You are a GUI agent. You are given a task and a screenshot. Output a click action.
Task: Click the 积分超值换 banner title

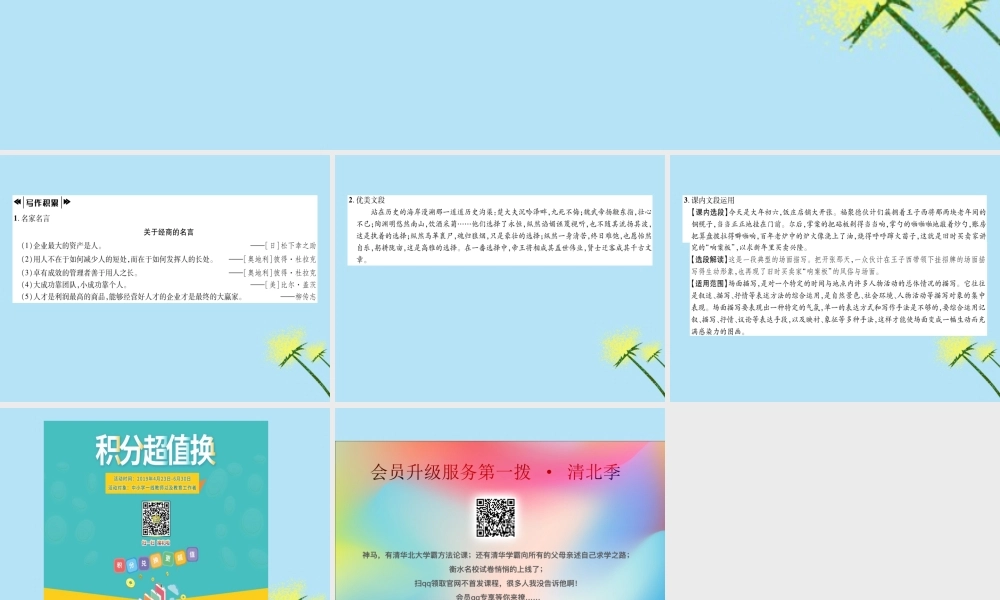click(156, 450)
